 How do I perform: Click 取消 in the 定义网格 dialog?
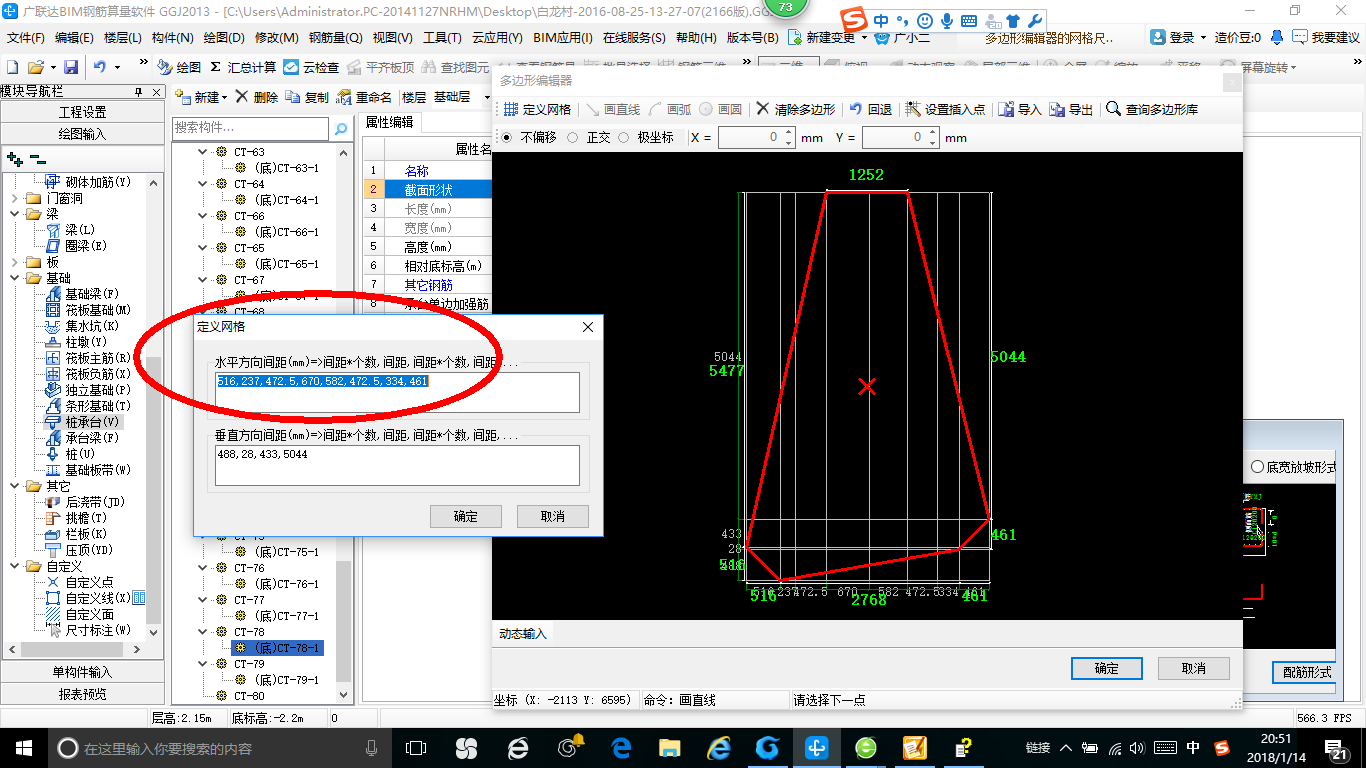(x=553, y=516)
